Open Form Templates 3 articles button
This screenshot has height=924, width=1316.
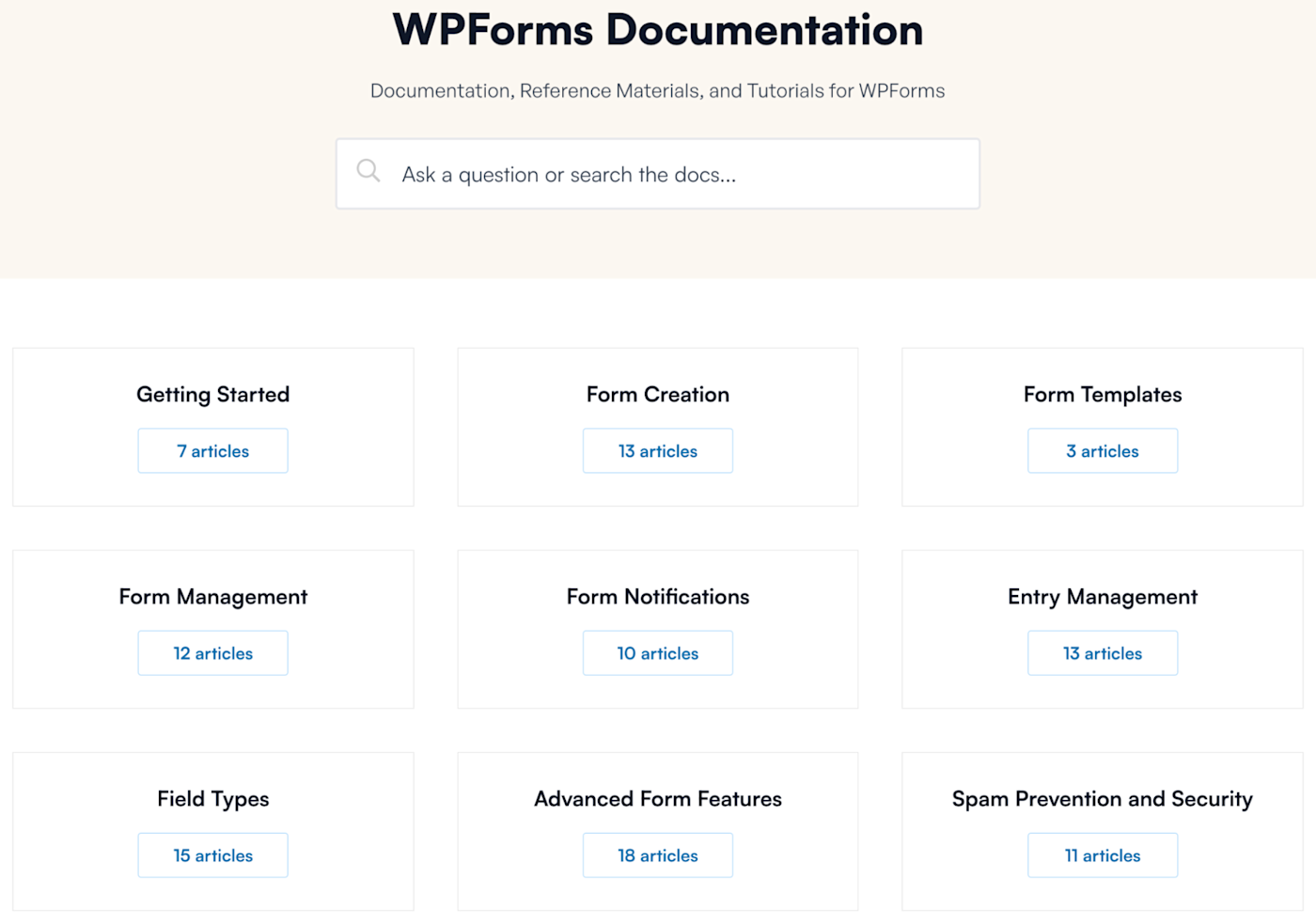coord(1103,451)
